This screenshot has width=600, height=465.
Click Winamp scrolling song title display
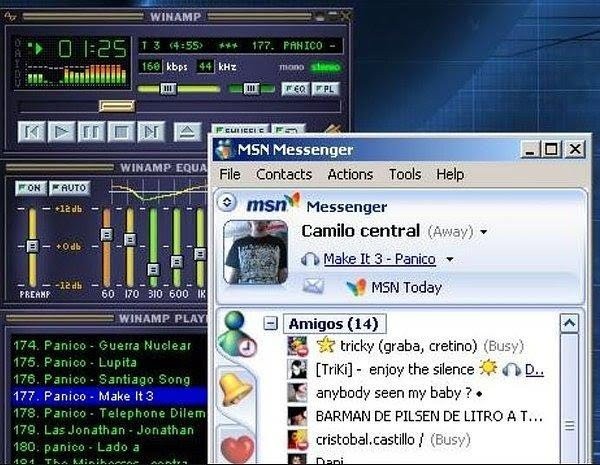tap(240, 46)
